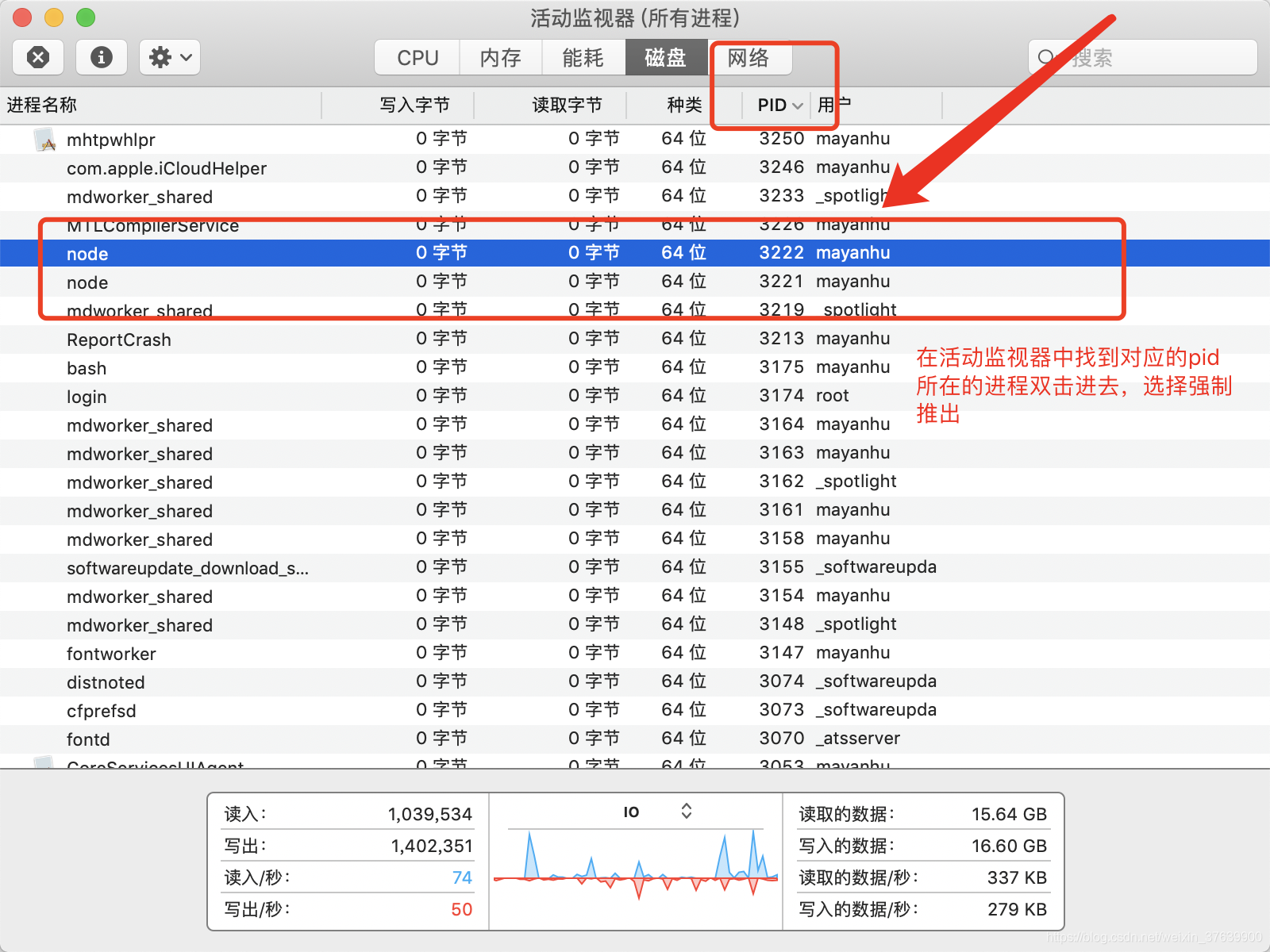The image size is (1270, 952).
Task: Click the mhtpwhlpr application icon
Action: 45,140
